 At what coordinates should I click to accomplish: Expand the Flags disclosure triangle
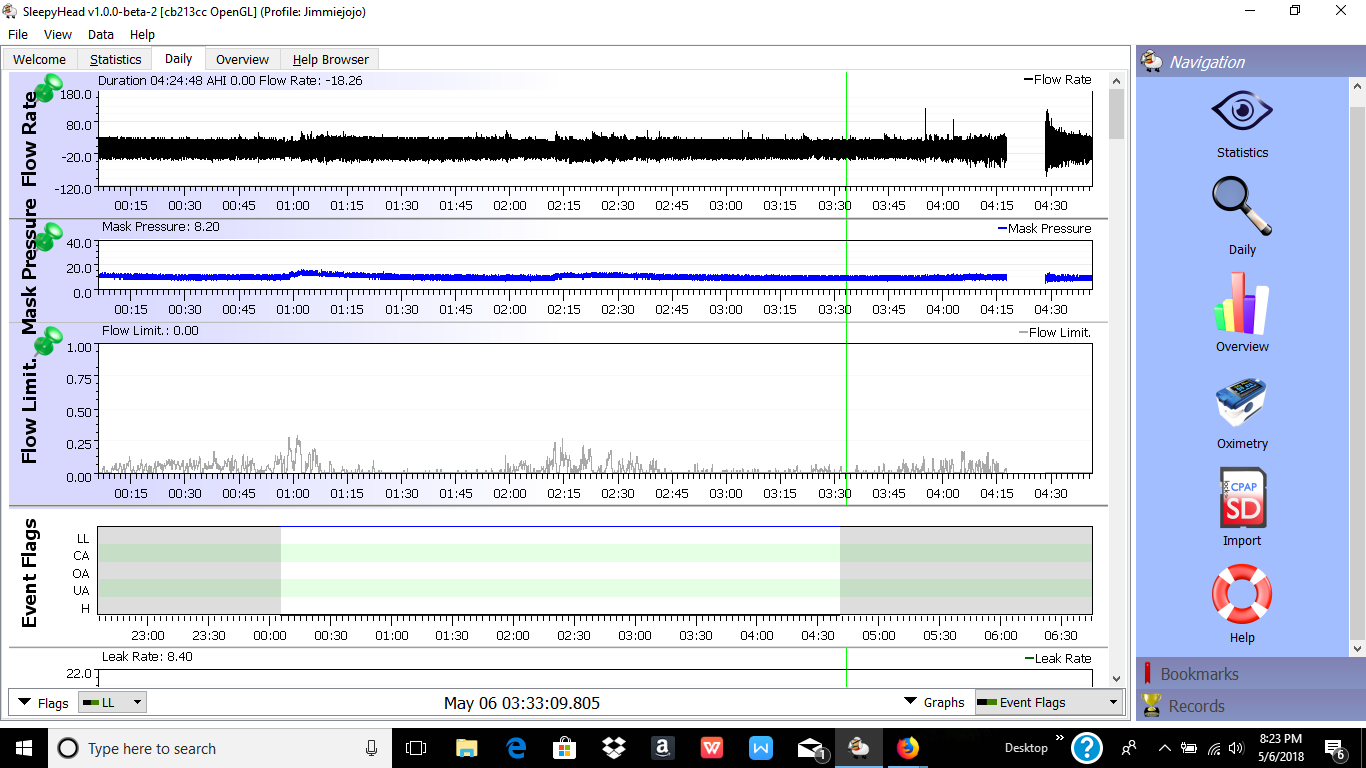[x=25, y=702]
